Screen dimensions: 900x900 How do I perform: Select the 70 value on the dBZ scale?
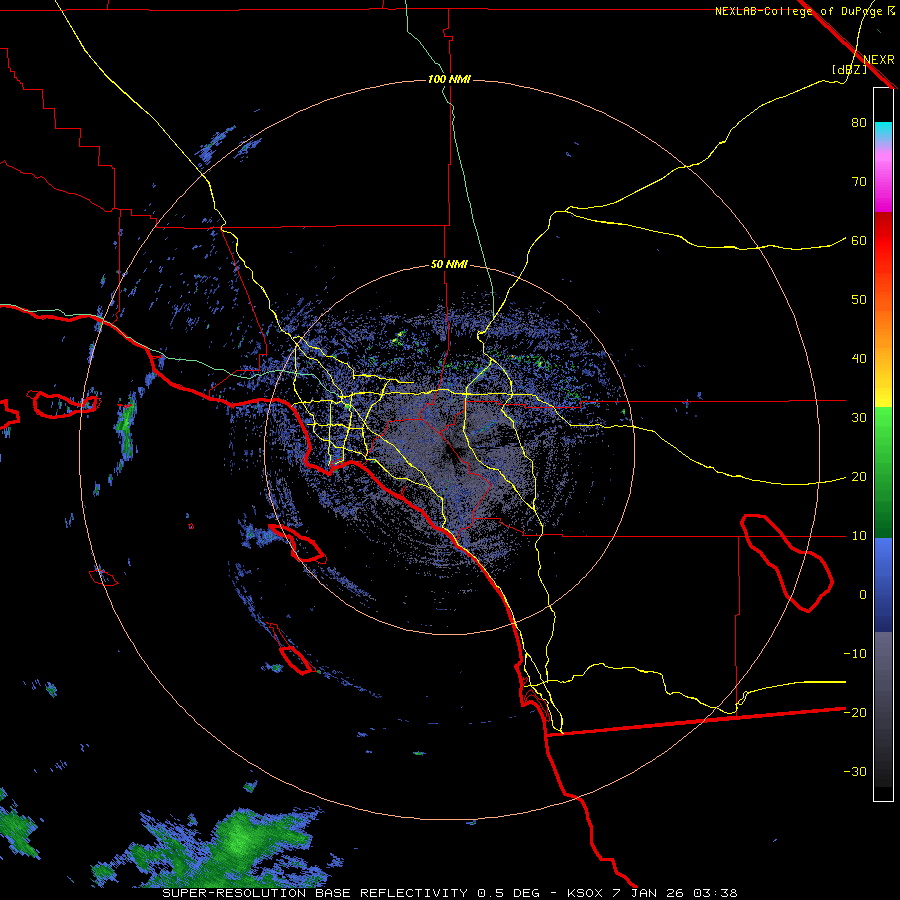859,182
